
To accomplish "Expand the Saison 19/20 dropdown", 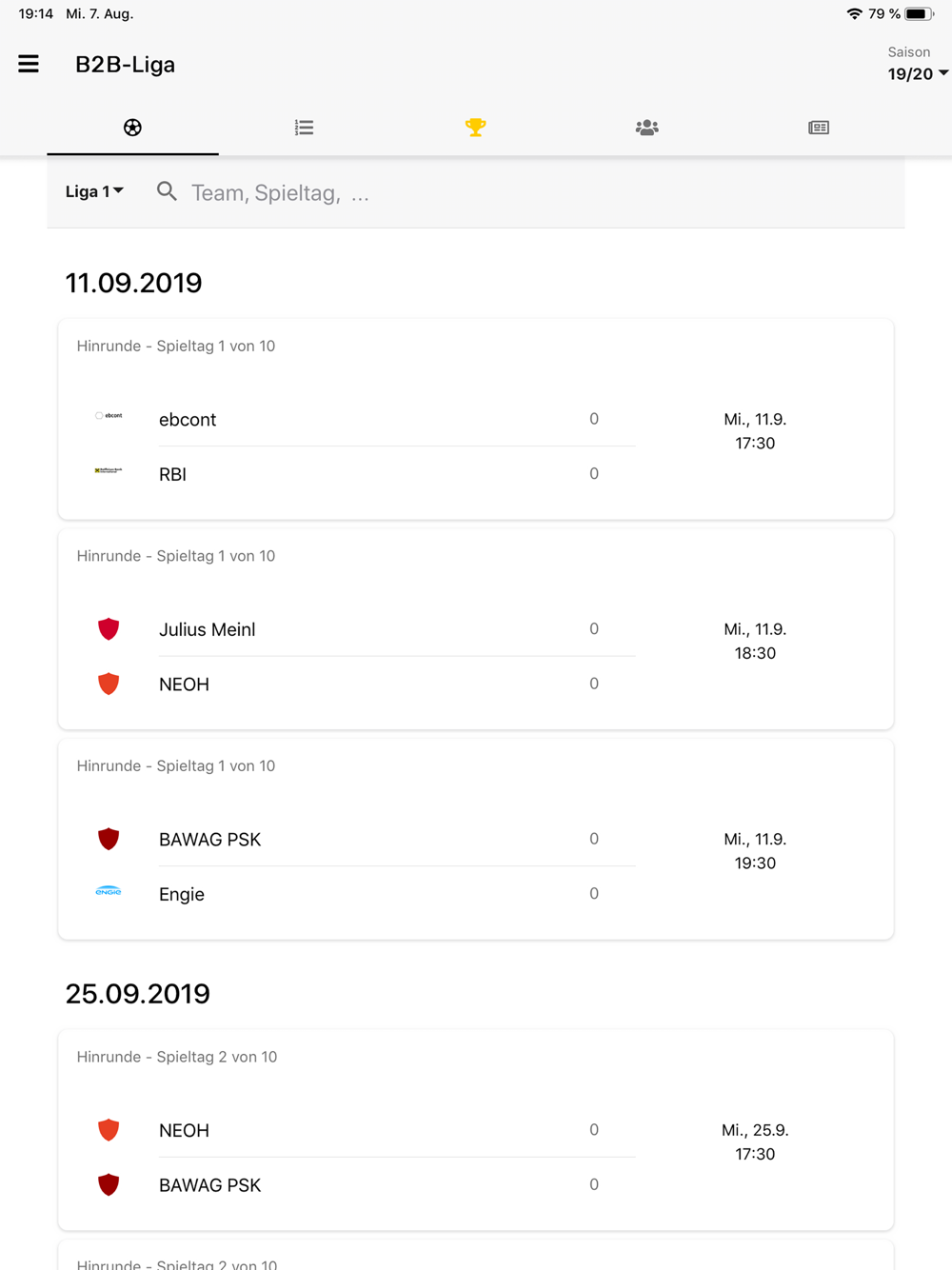I will 917,73.
